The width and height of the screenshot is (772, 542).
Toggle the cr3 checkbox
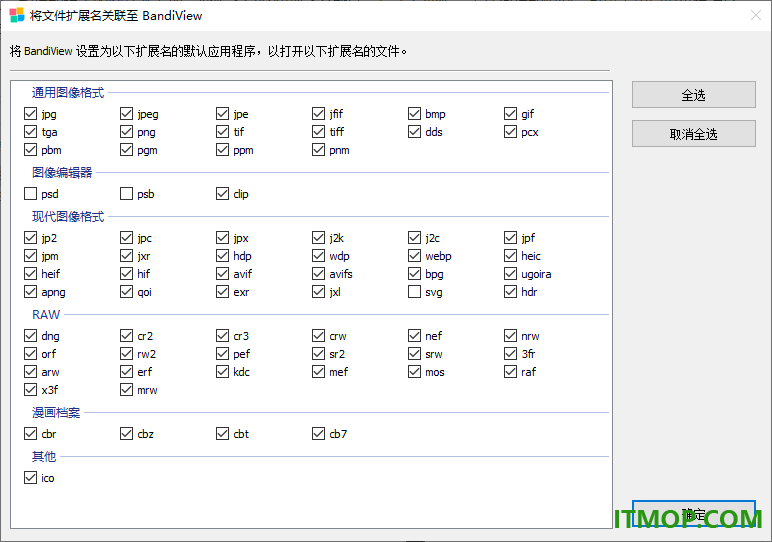click(x=223, y=336)
